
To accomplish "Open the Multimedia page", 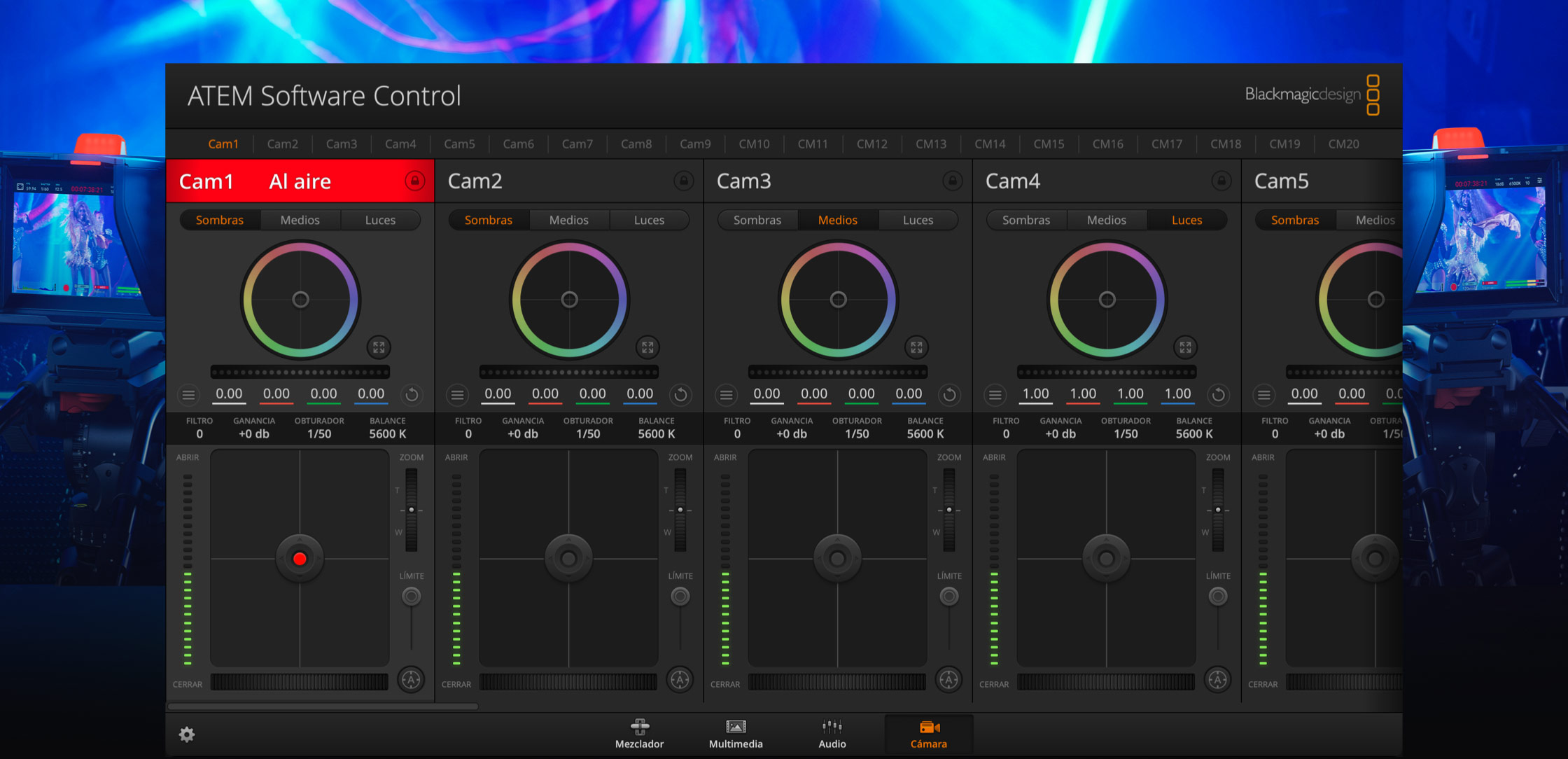I will click(736, 734).
